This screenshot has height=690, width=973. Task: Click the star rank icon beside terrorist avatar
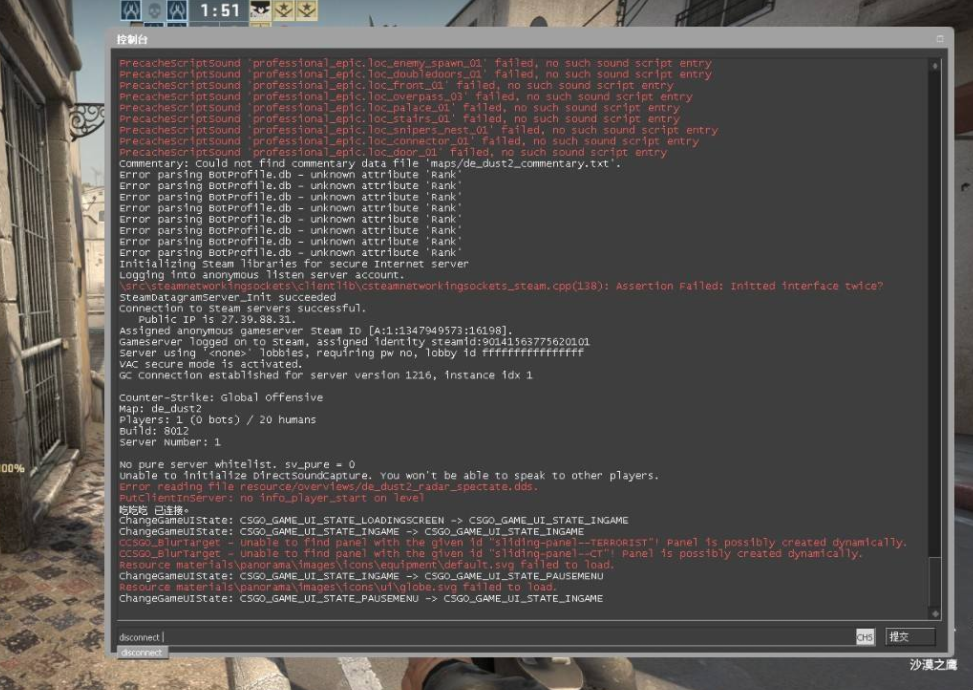[284, 9]
